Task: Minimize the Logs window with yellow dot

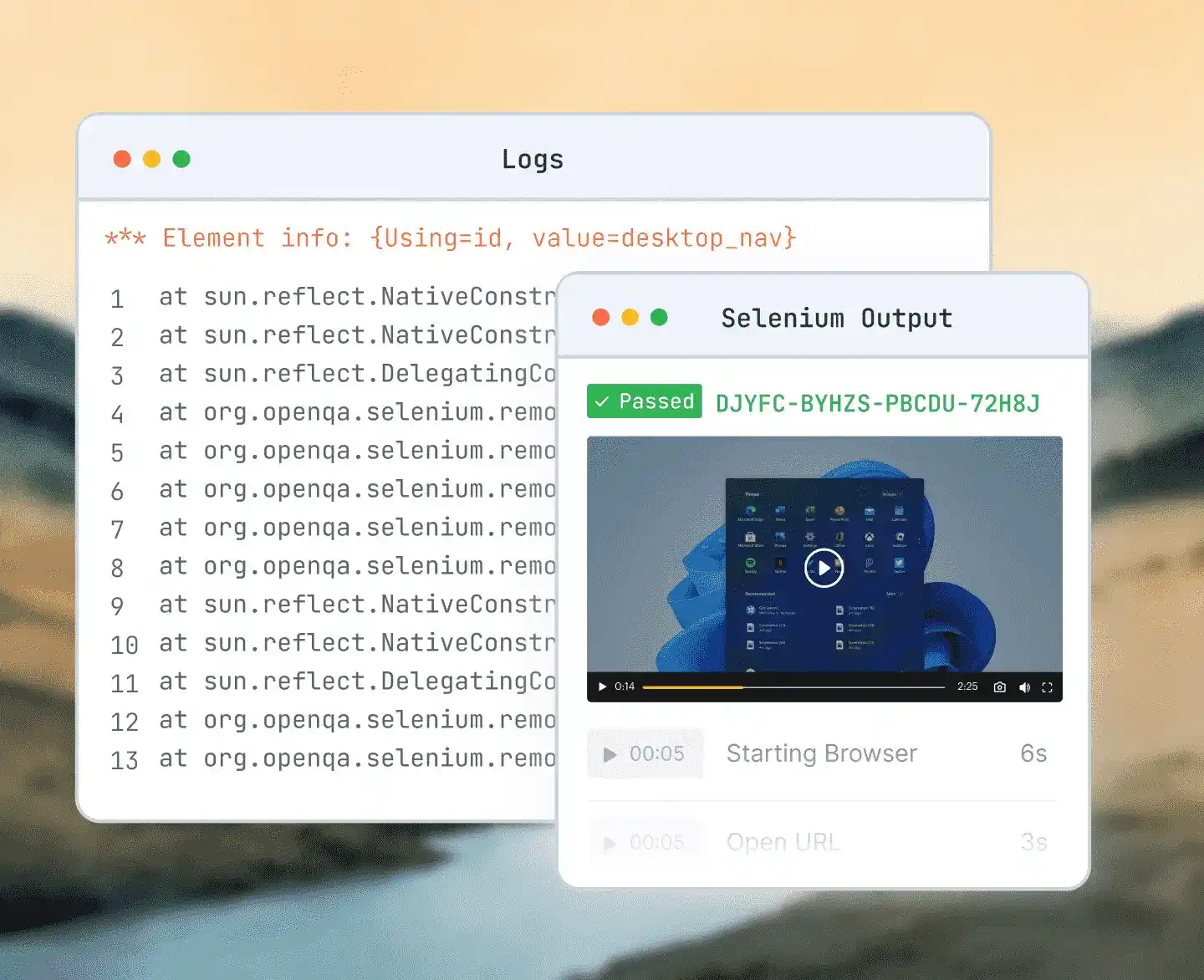Action: pos(151,159)
